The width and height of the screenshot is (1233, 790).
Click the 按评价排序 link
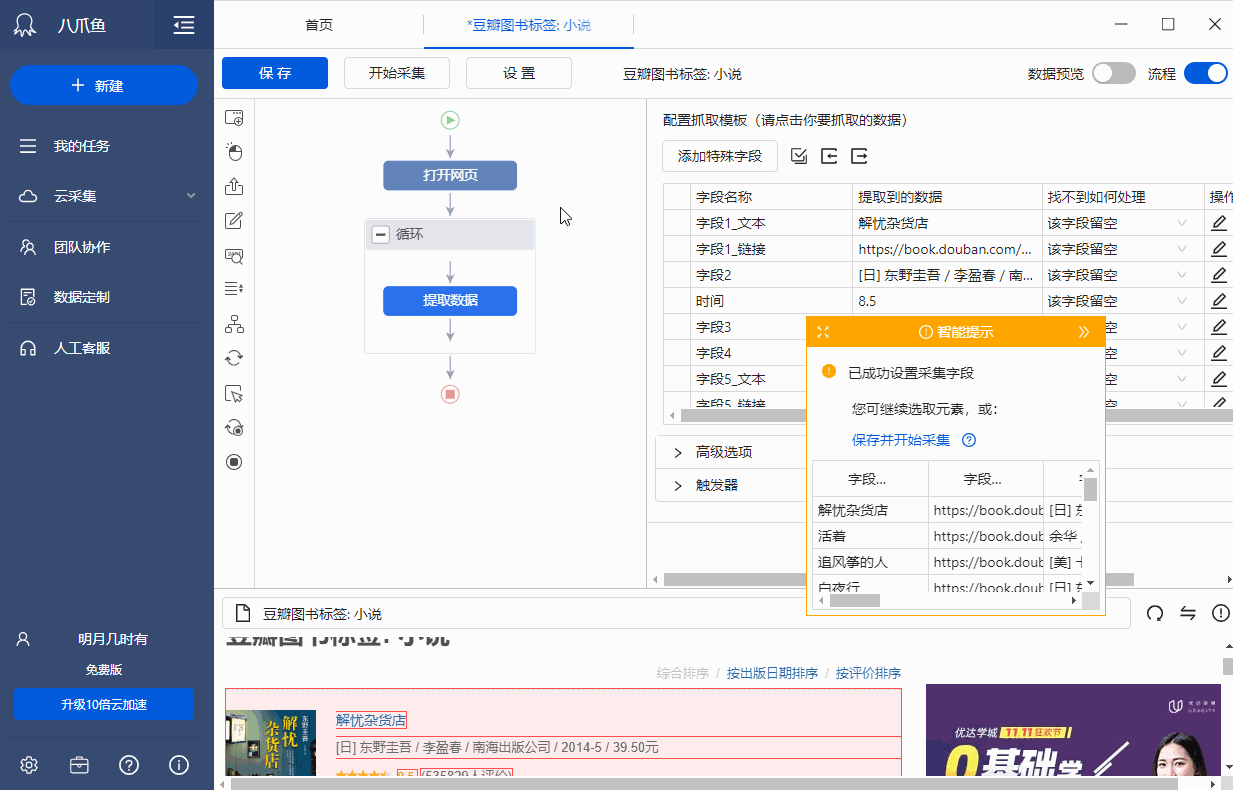tap(868, 673)
